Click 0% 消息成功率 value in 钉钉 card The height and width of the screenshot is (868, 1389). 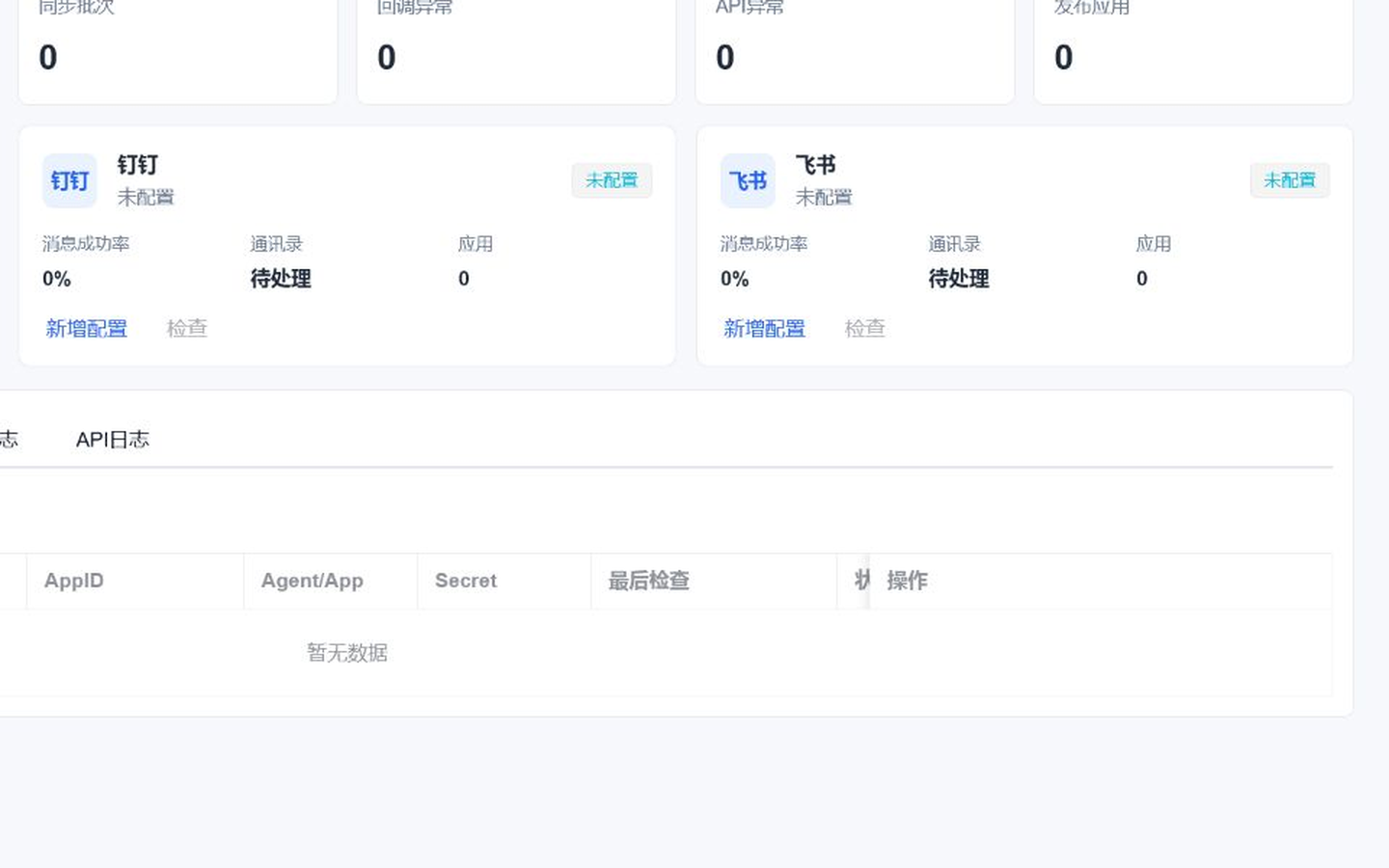click(x=57, y=279)
